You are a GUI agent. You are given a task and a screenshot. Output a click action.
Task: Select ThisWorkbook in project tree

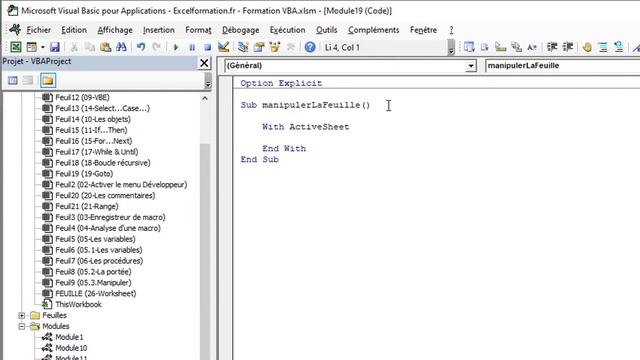[x=78, y=304]
